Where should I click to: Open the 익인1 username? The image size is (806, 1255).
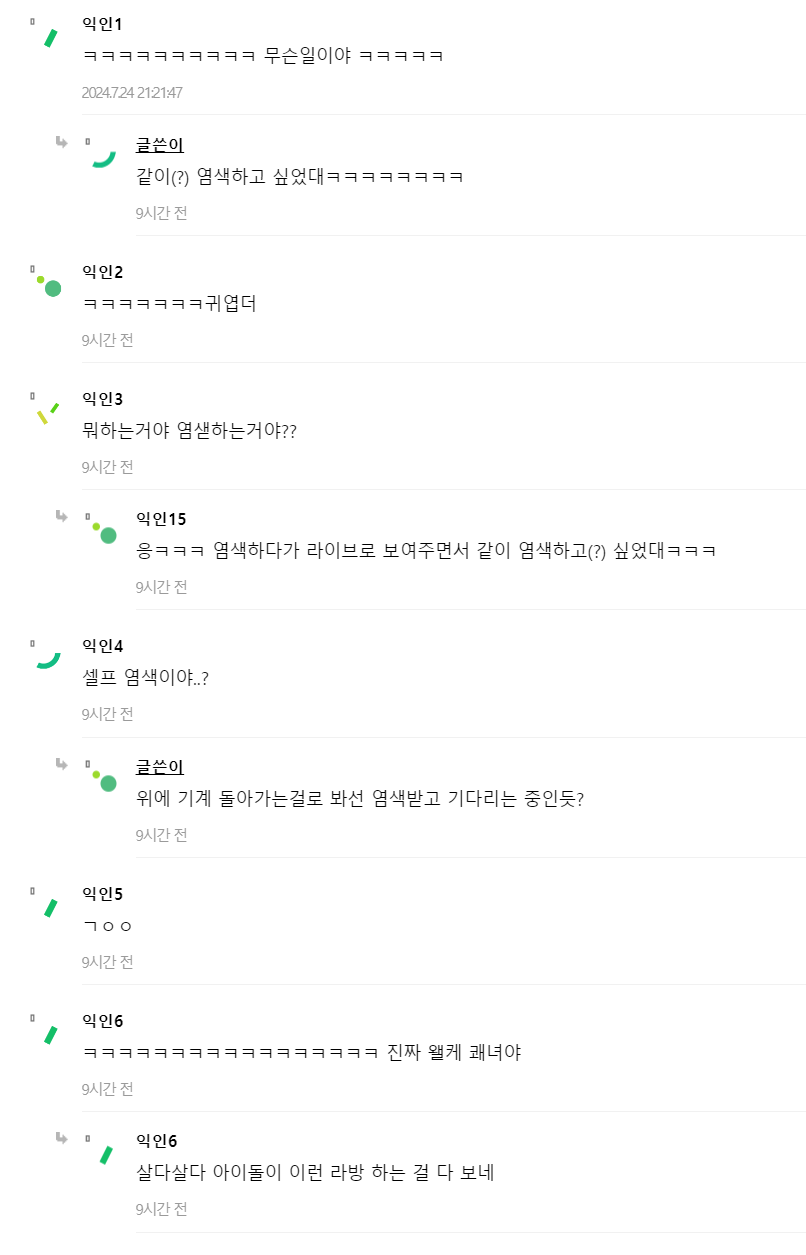tap(102, 24)
